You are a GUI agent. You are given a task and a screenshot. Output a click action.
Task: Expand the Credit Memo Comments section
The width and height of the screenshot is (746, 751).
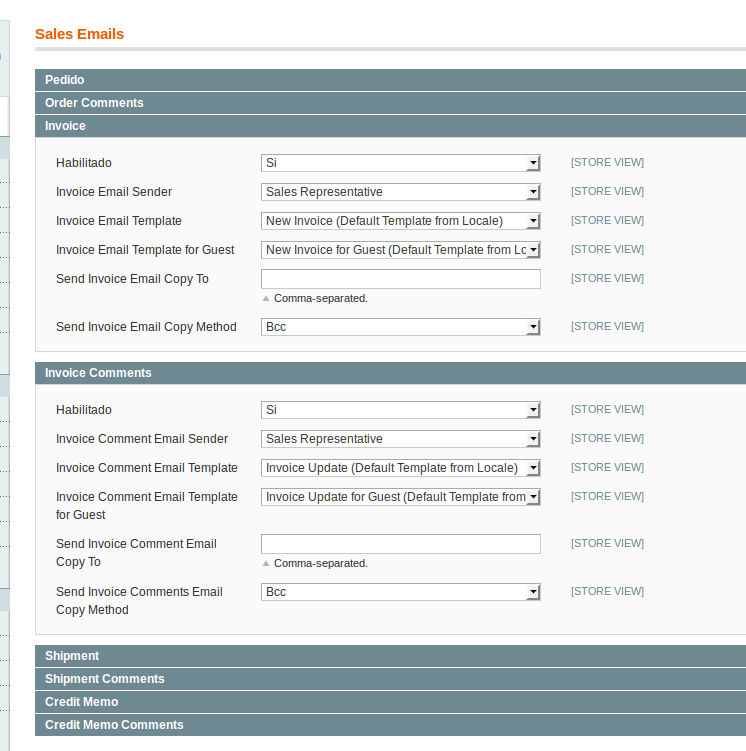click(x=114, y=725)
